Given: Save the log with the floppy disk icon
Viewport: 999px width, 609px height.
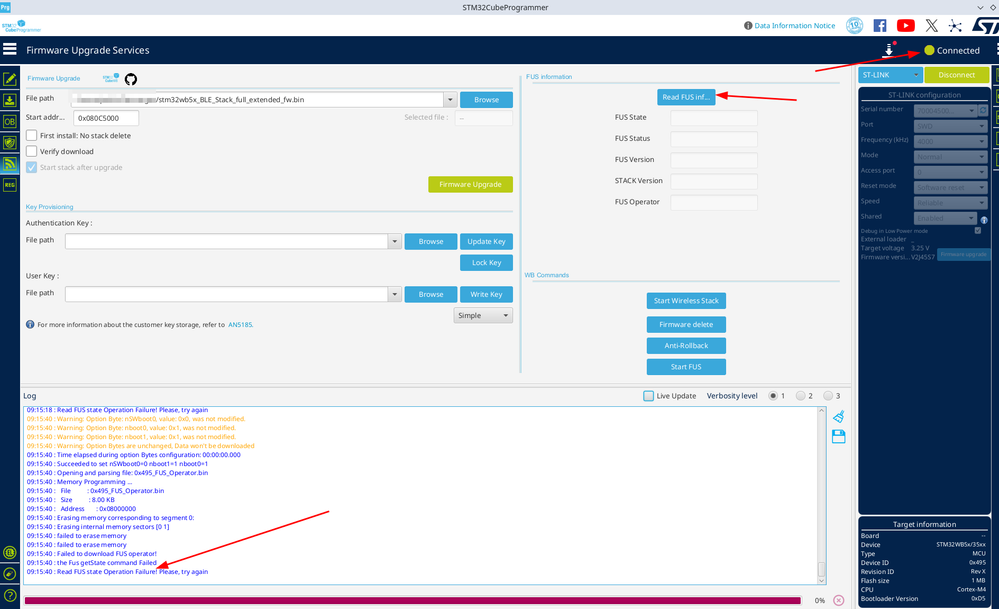Looking at the screenshot, I should [838, 436].
